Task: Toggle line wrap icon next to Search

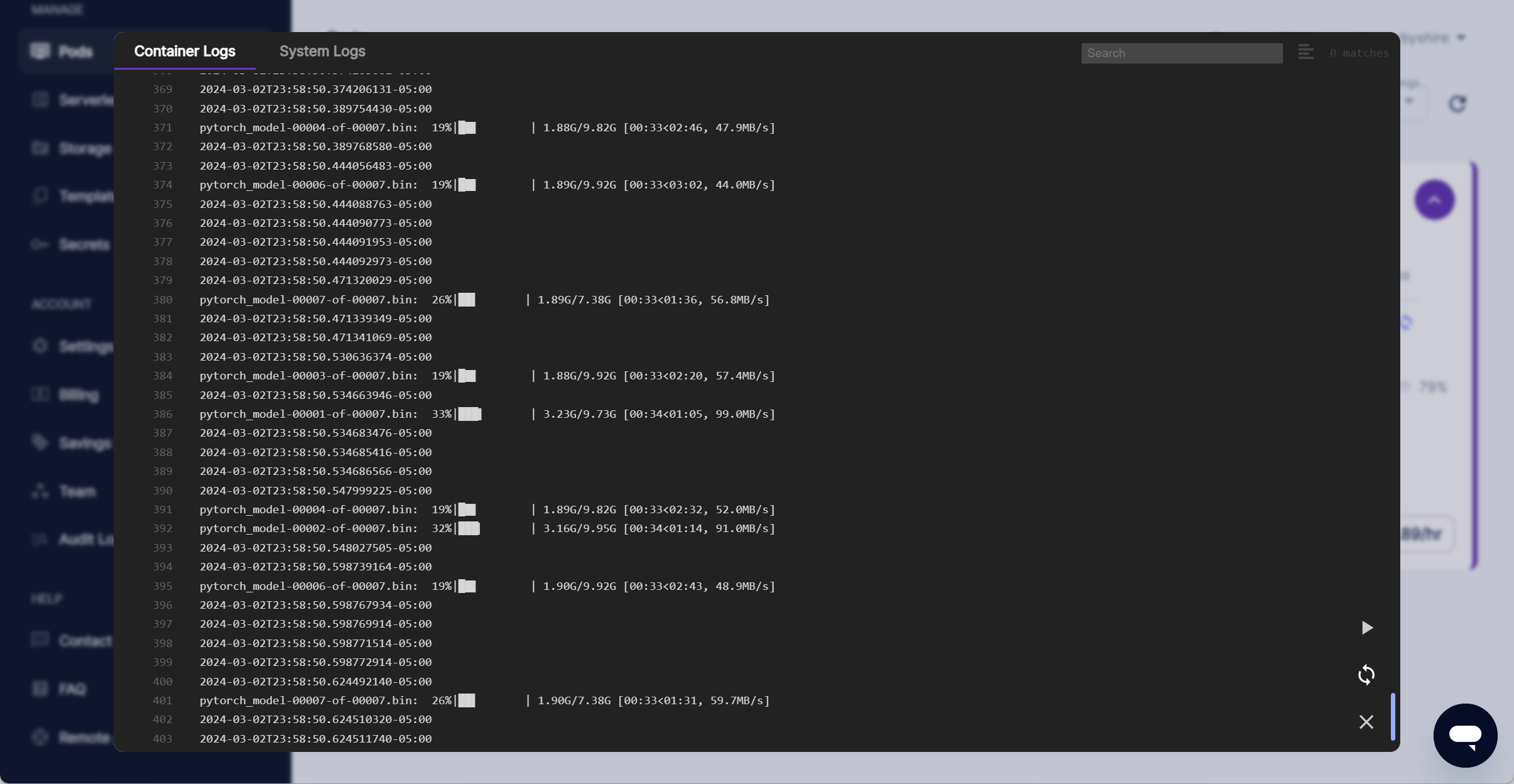Action: 1305,52
